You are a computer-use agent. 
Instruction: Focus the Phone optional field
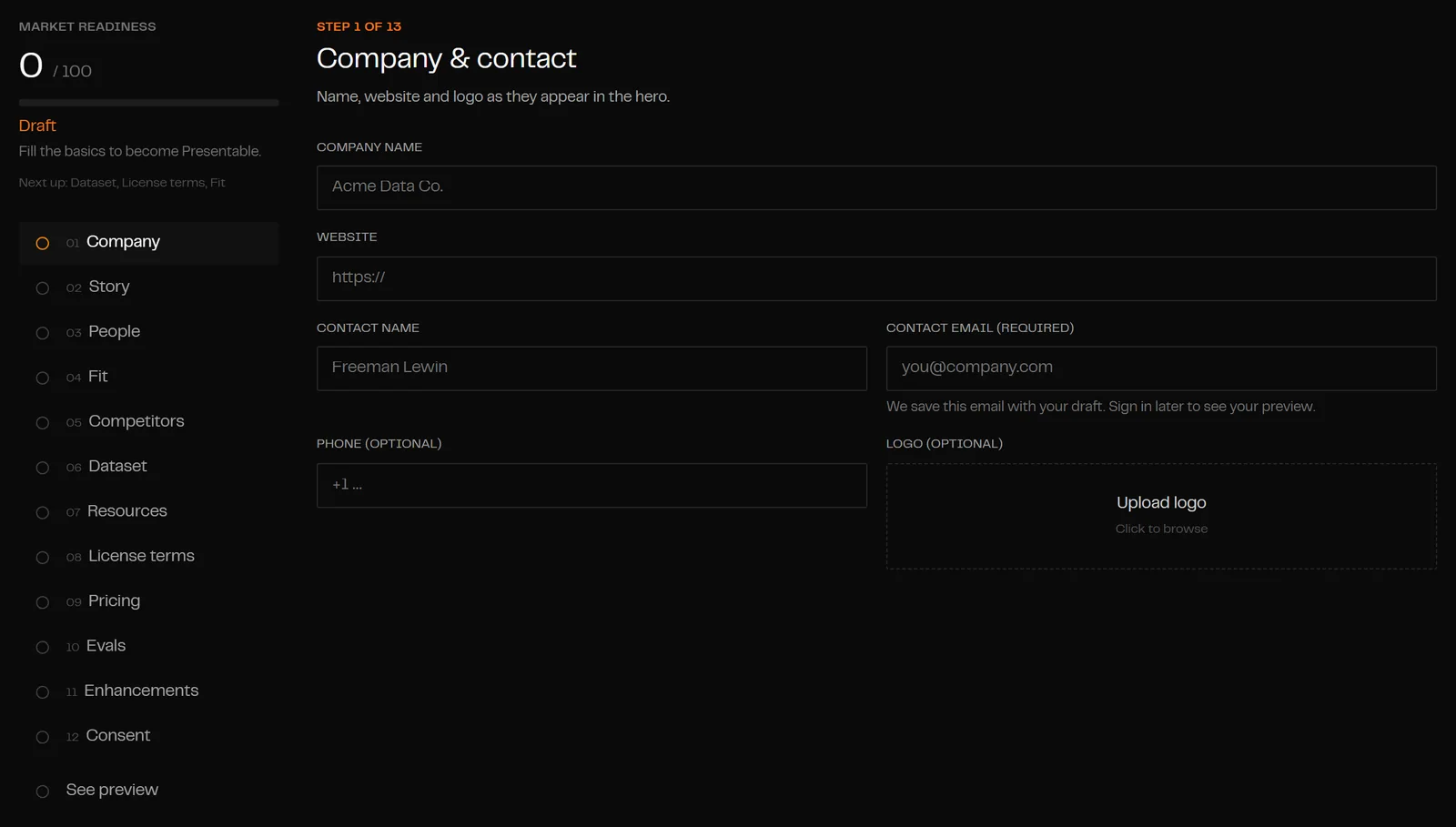coord(591,486)
